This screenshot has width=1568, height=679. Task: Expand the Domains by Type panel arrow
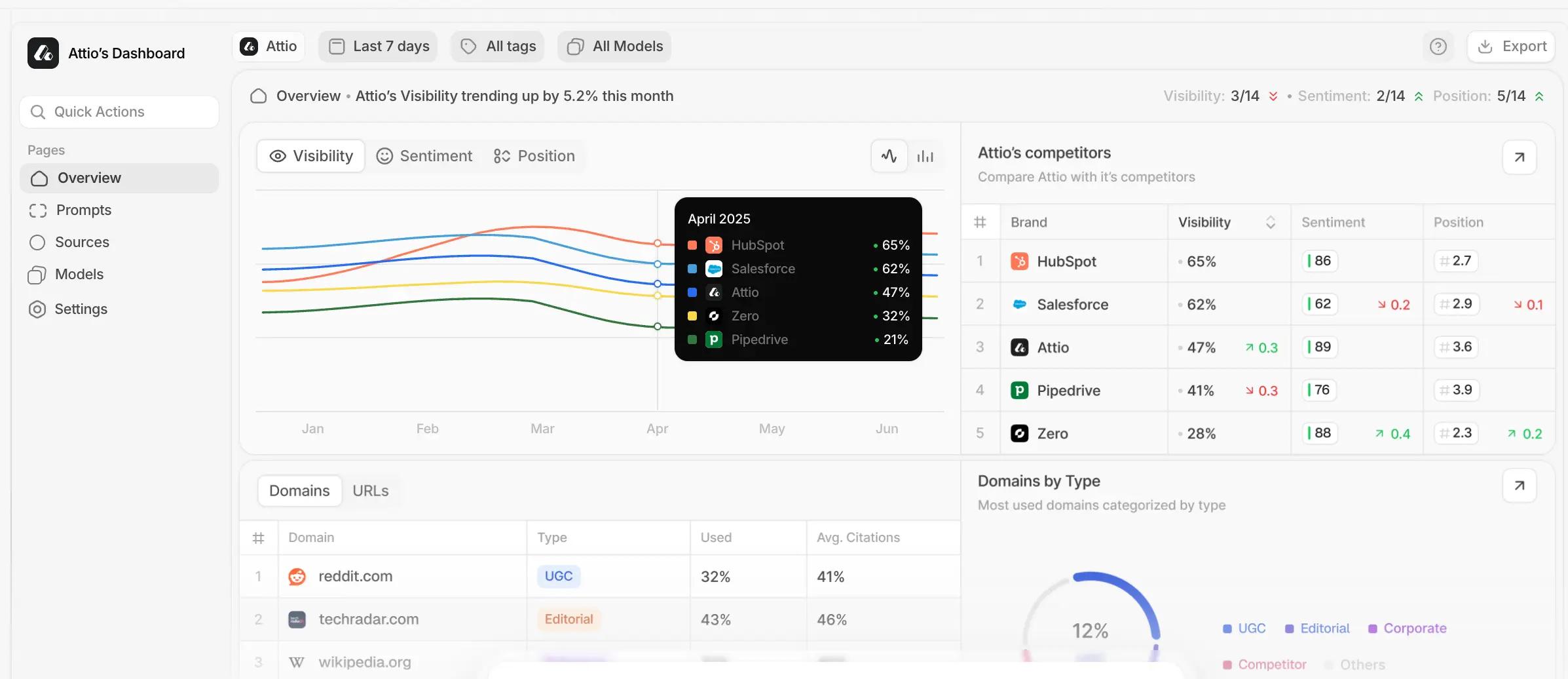coord(1520,486)
